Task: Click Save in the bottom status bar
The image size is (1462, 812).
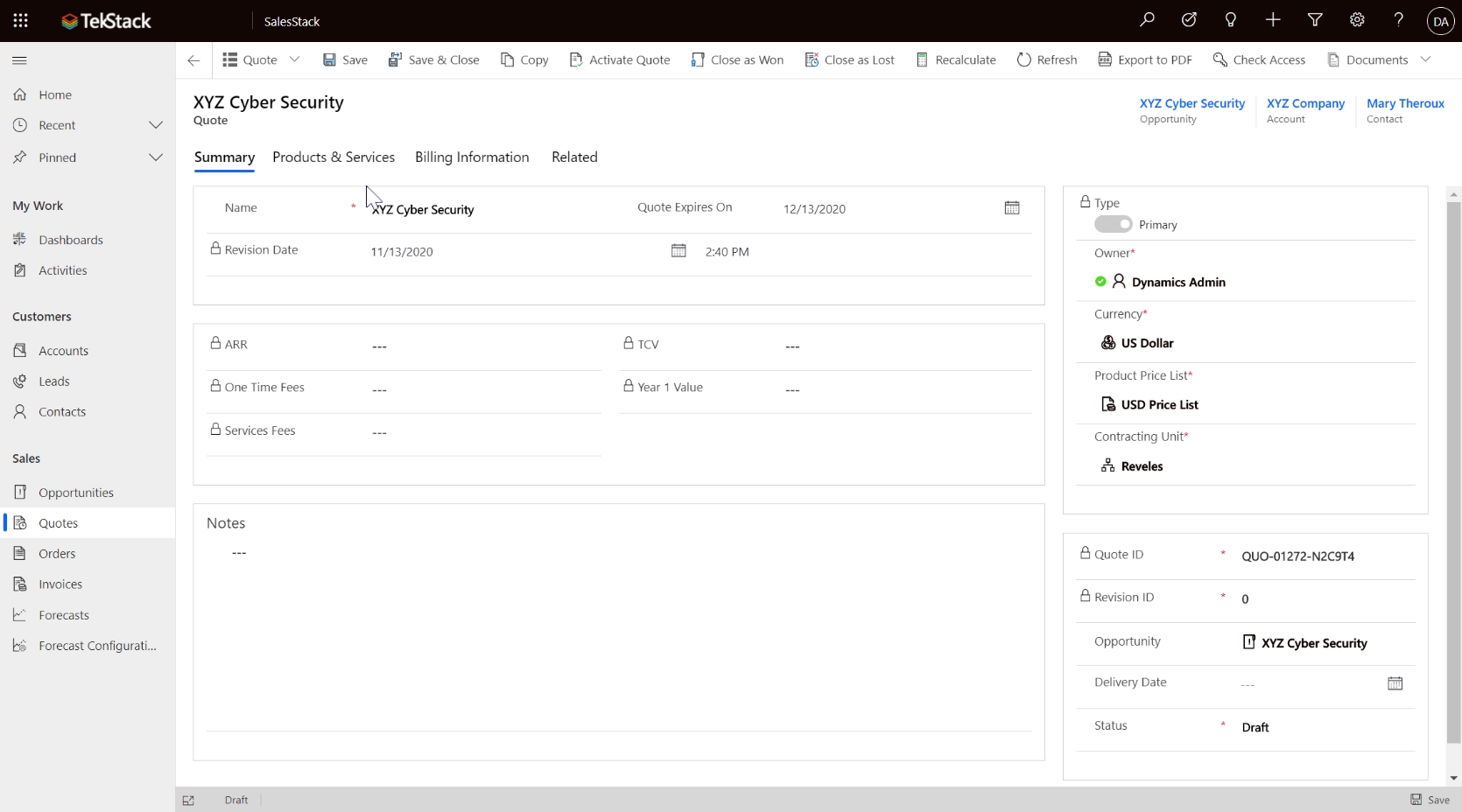Action: point(1430,800)
